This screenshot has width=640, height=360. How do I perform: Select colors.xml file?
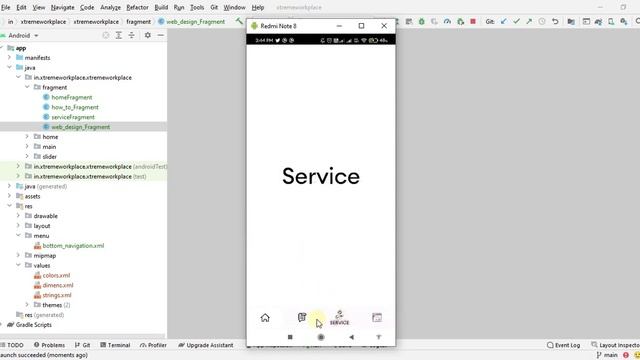point(56,275)
